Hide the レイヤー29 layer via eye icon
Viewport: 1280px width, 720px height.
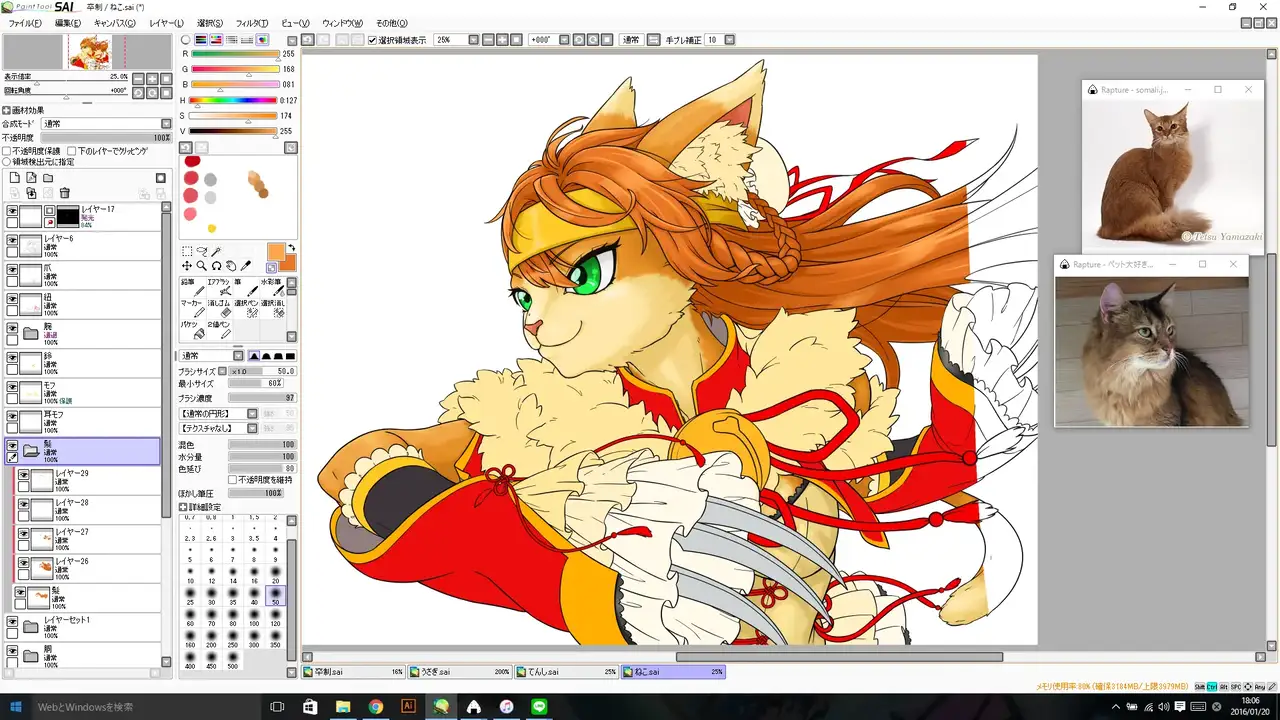click(x=24, y=475)
